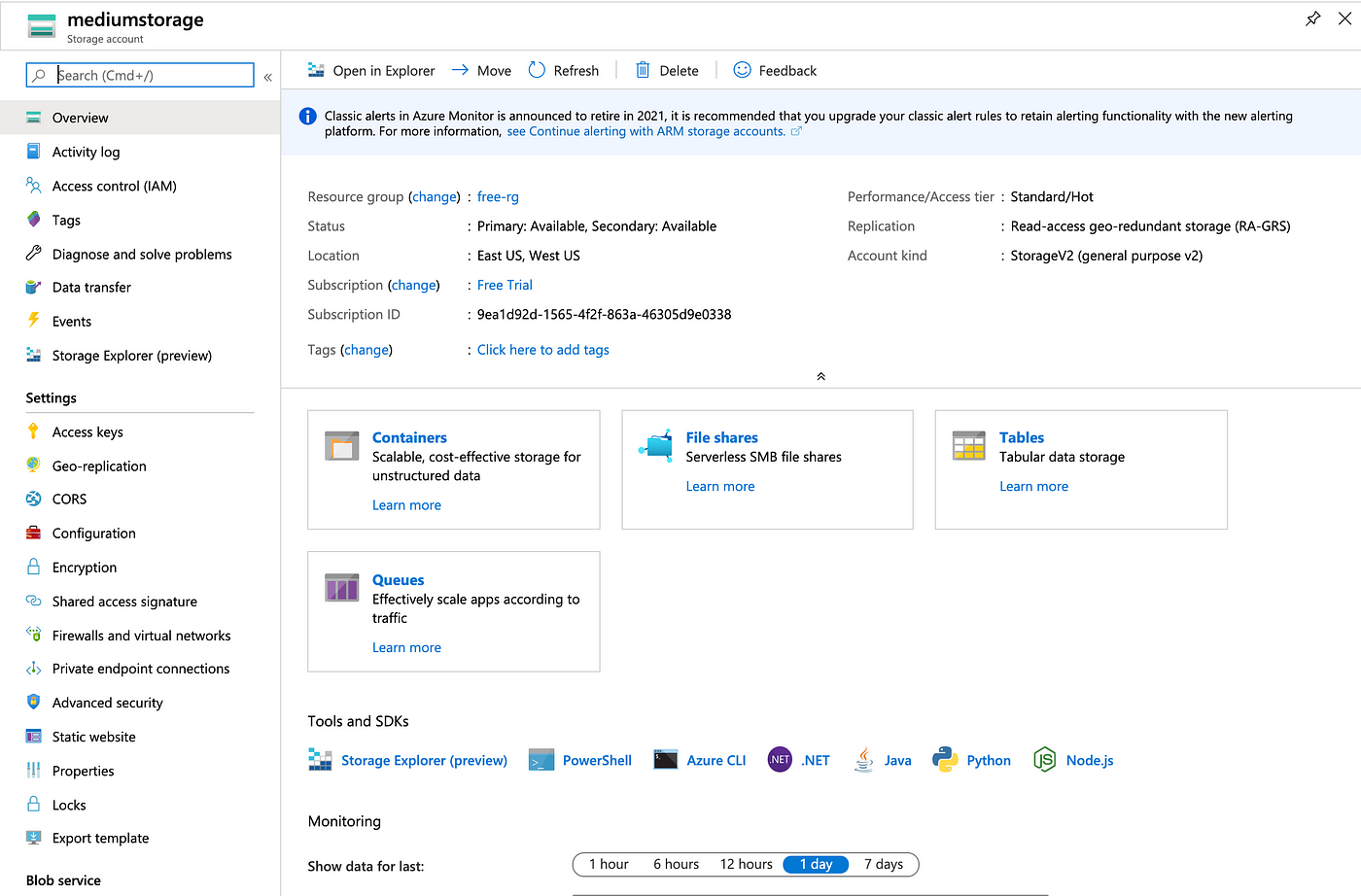Click the Access control (IAM) icon
Screen dimensions: 1361x896
[x=34, y=186]
